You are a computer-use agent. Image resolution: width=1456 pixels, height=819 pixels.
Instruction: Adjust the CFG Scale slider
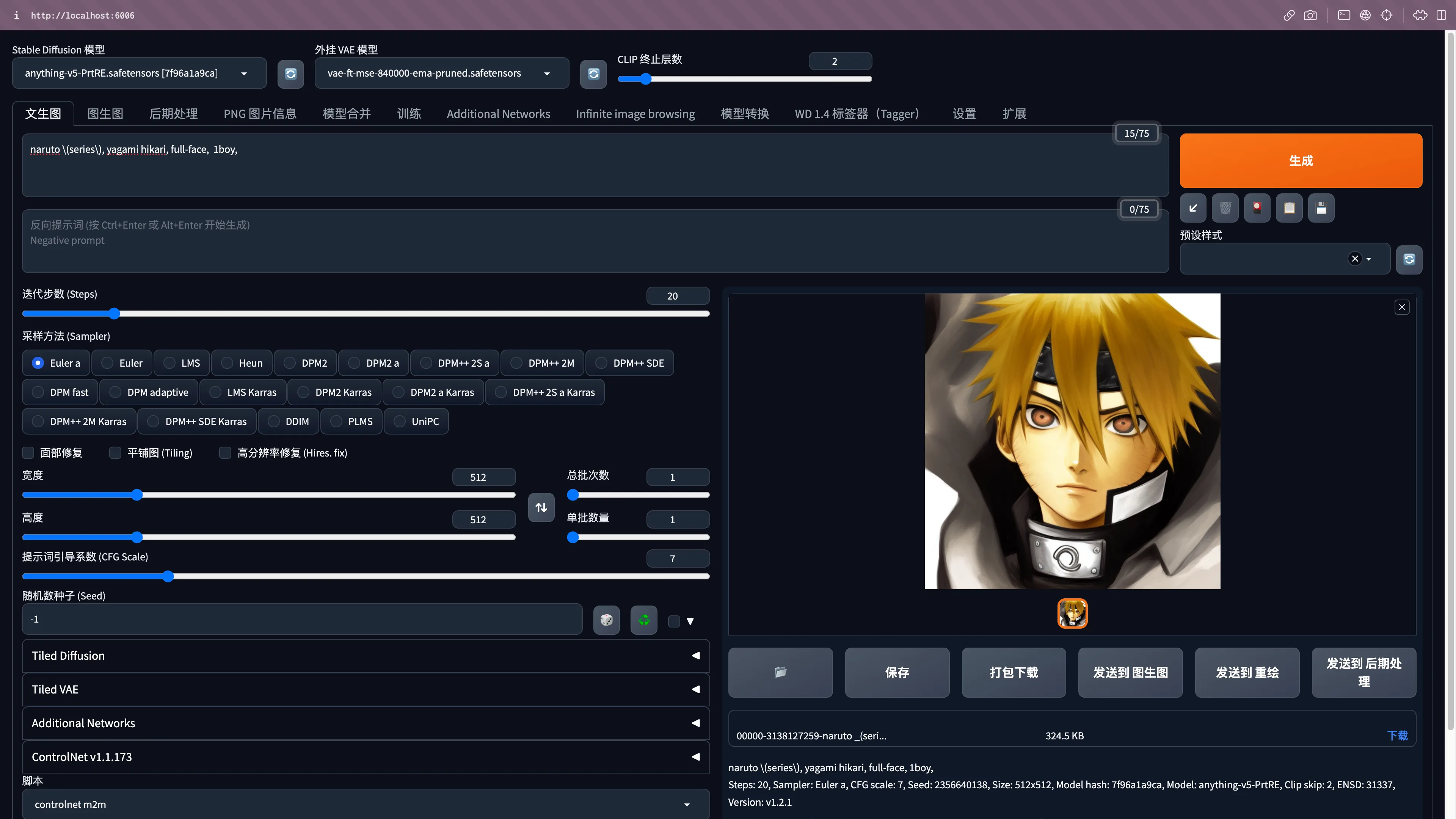coord(366,576)
